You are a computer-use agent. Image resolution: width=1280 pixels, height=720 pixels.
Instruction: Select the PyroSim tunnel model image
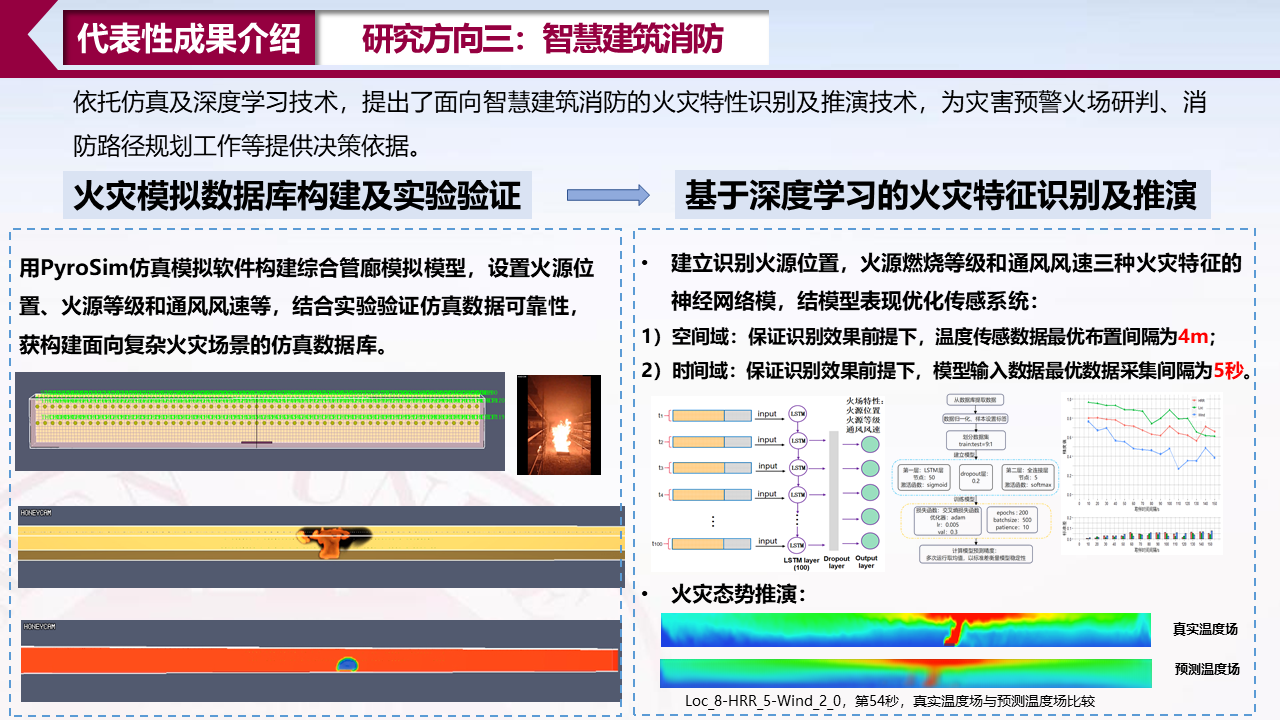260,421
